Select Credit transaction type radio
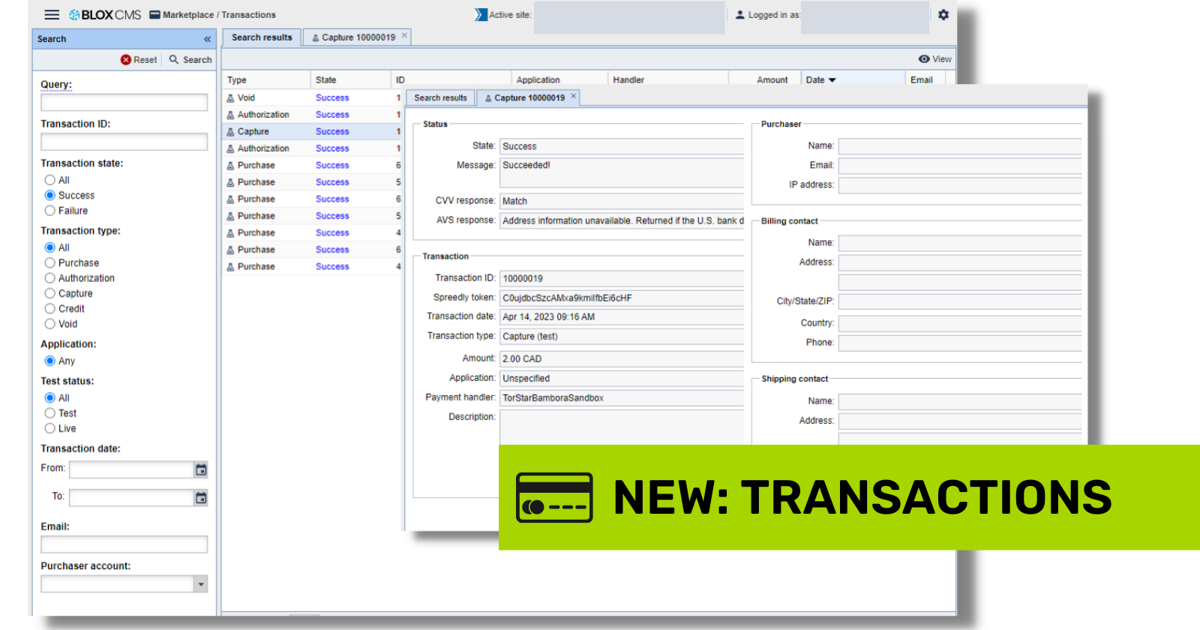This screenshot has width=1200, height=630. click(x=50, y=308)
